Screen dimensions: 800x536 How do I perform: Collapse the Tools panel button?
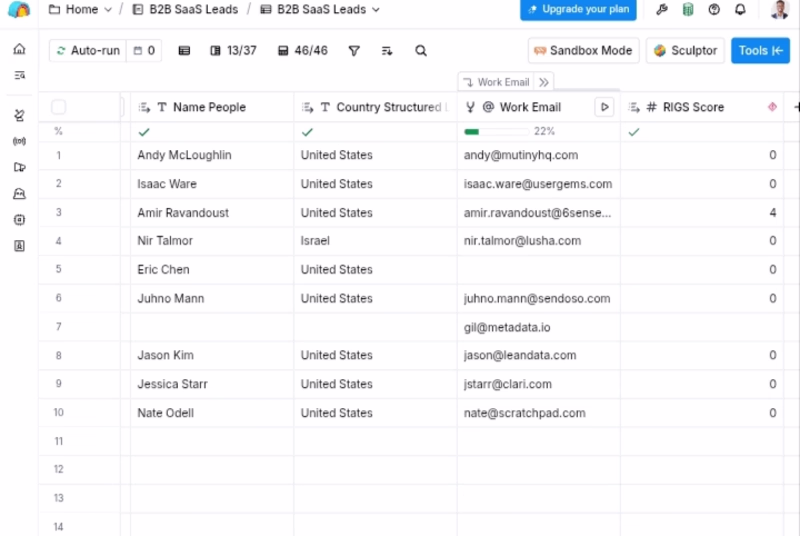[760, 50]
